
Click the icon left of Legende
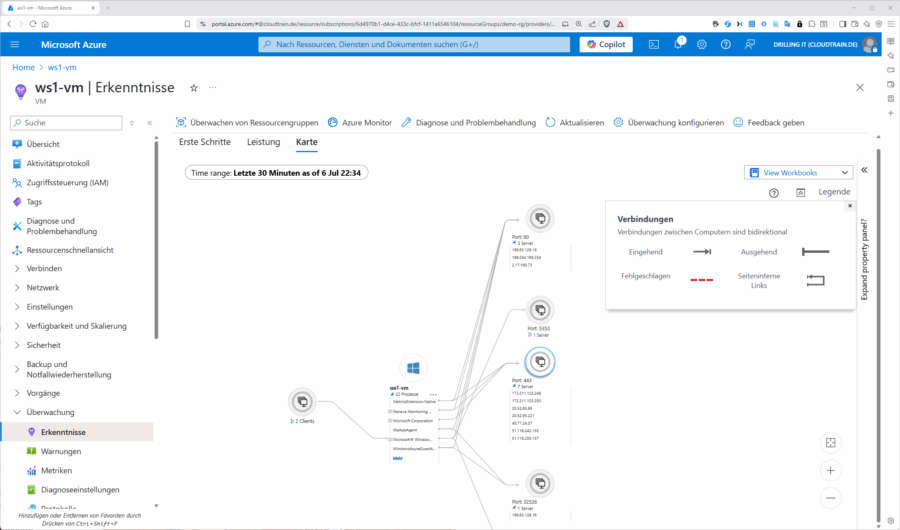[800, 193]
